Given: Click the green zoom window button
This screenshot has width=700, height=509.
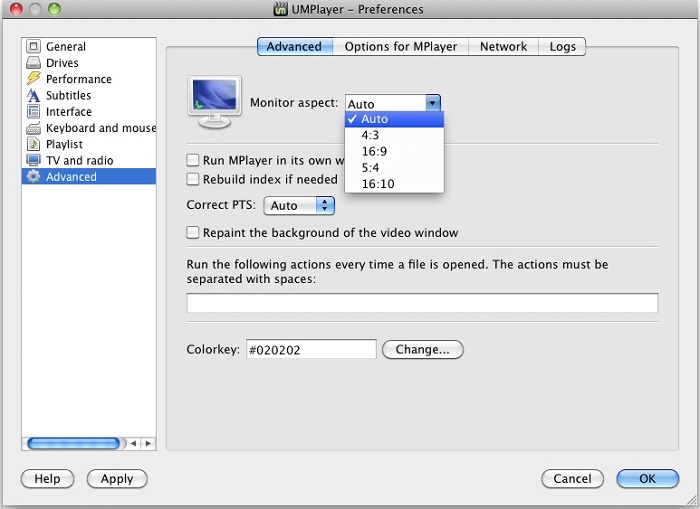Looking at the screenshot, I should [54, 9].
